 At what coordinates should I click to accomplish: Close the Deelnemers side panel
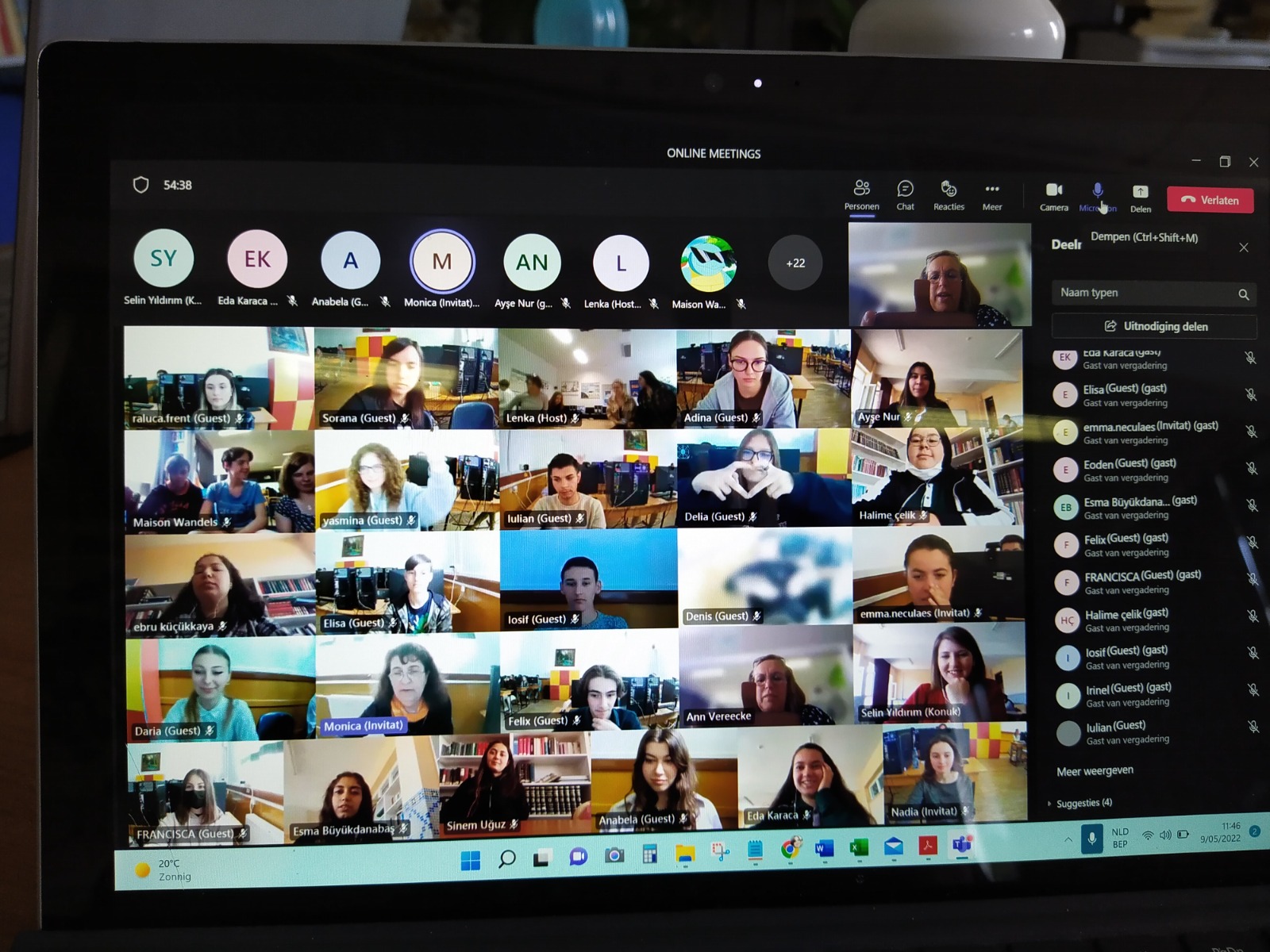[1244, 248]
